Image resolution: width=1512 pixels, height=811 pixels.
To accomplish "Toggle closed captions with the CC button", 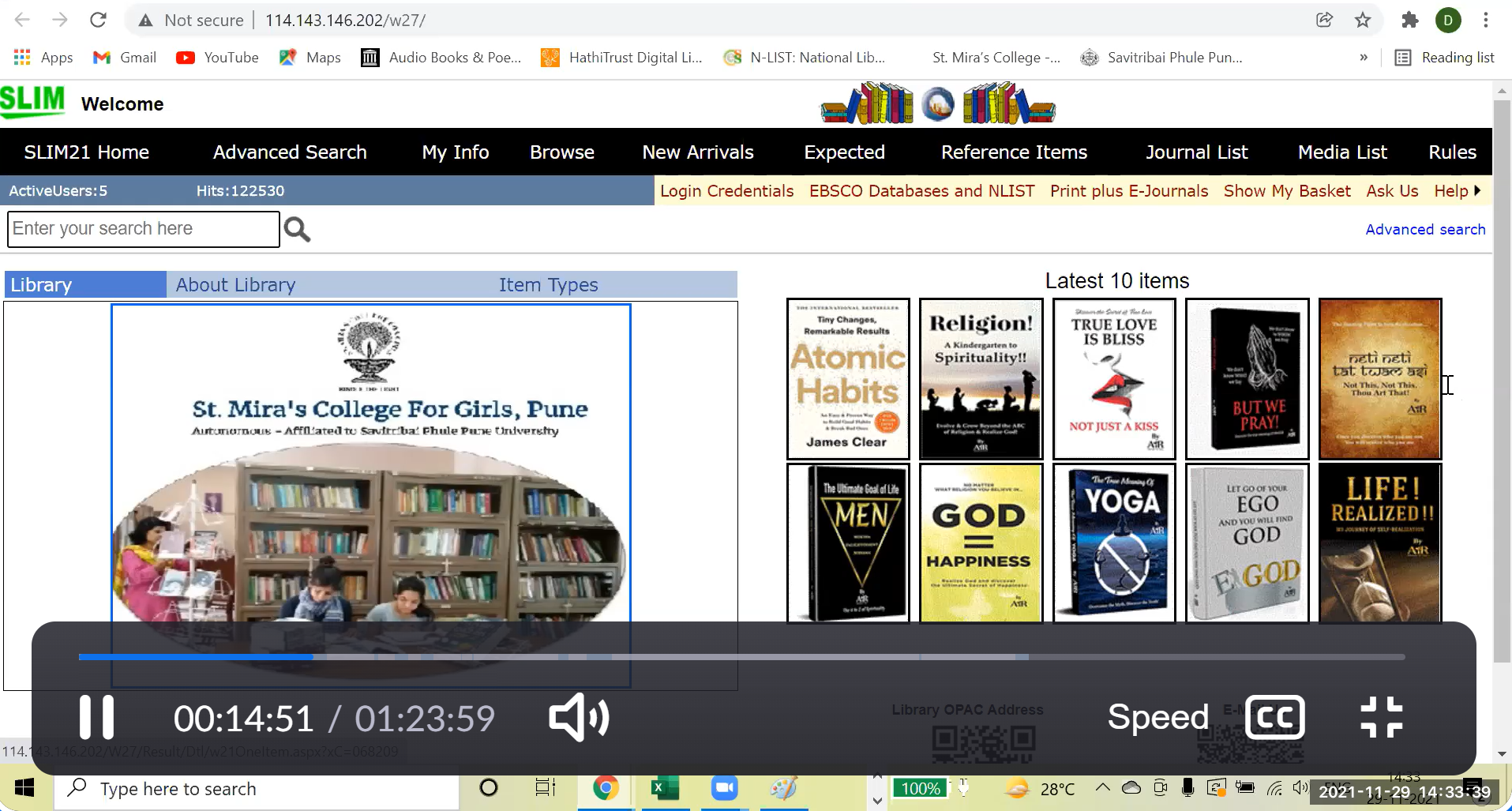I will coord(1274,717).
